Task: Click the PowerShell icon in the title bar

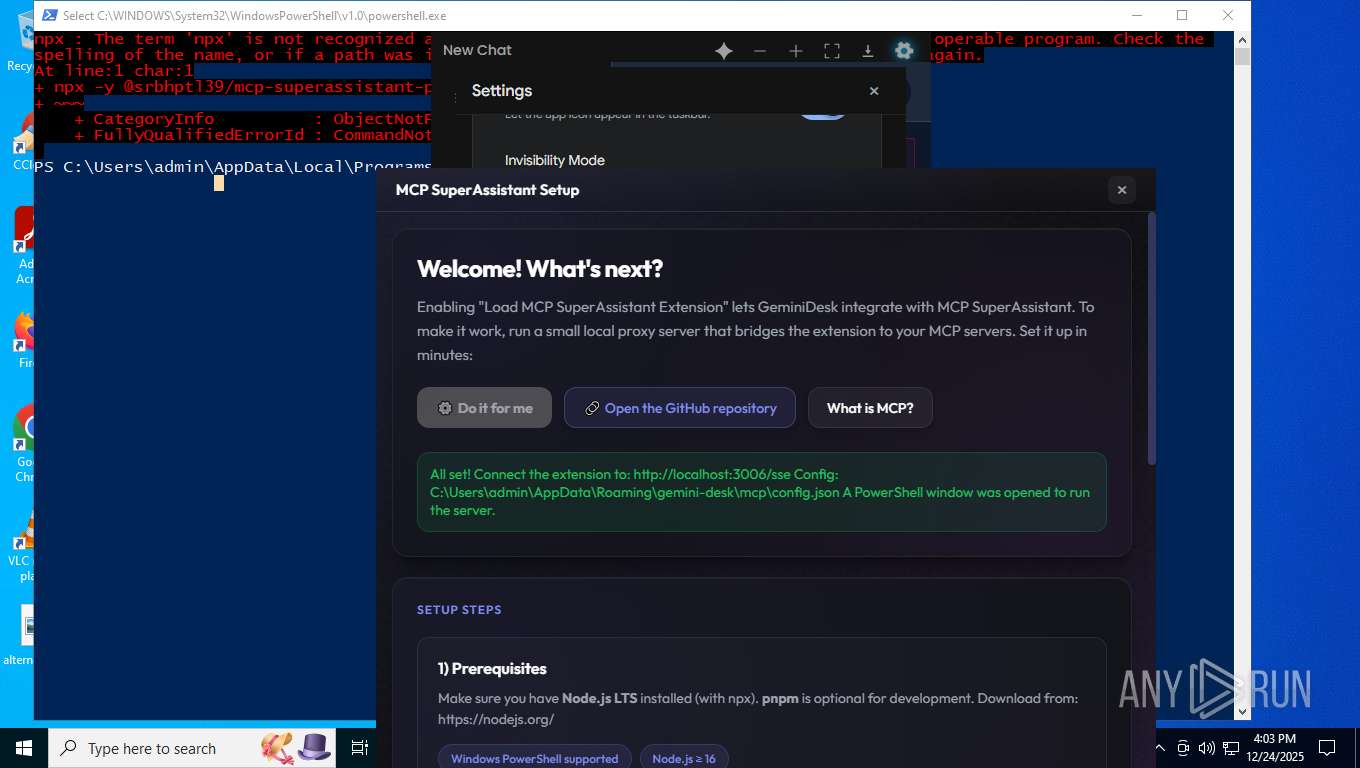Action: tap(49, 15)
